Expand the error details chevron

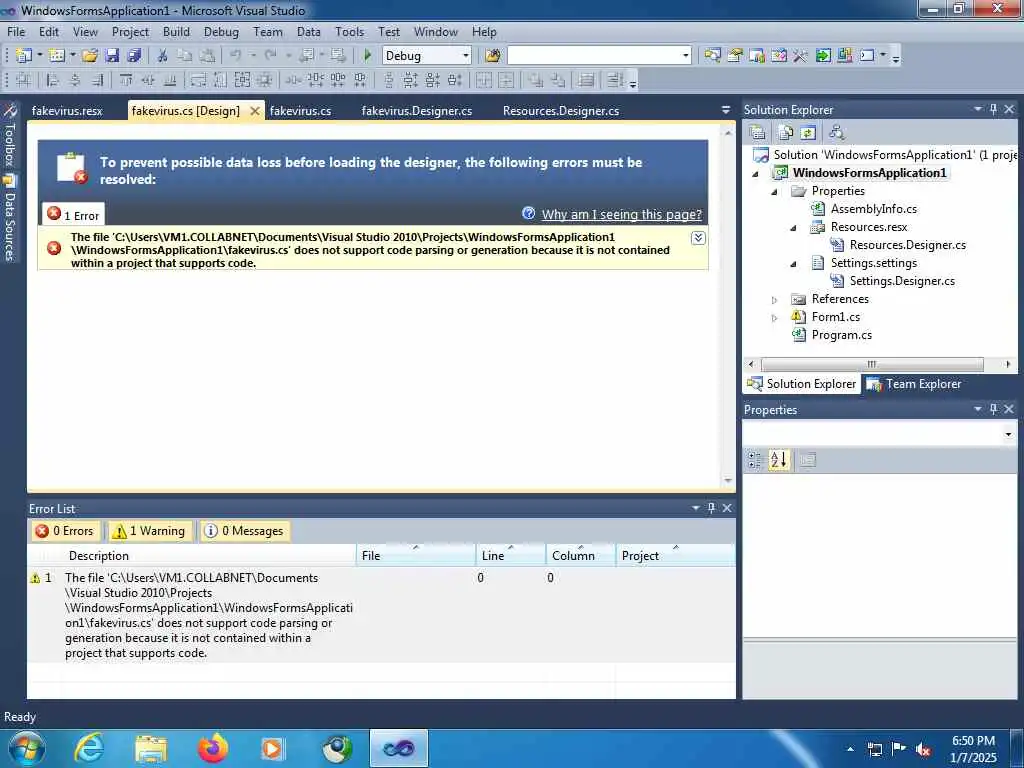698,238
